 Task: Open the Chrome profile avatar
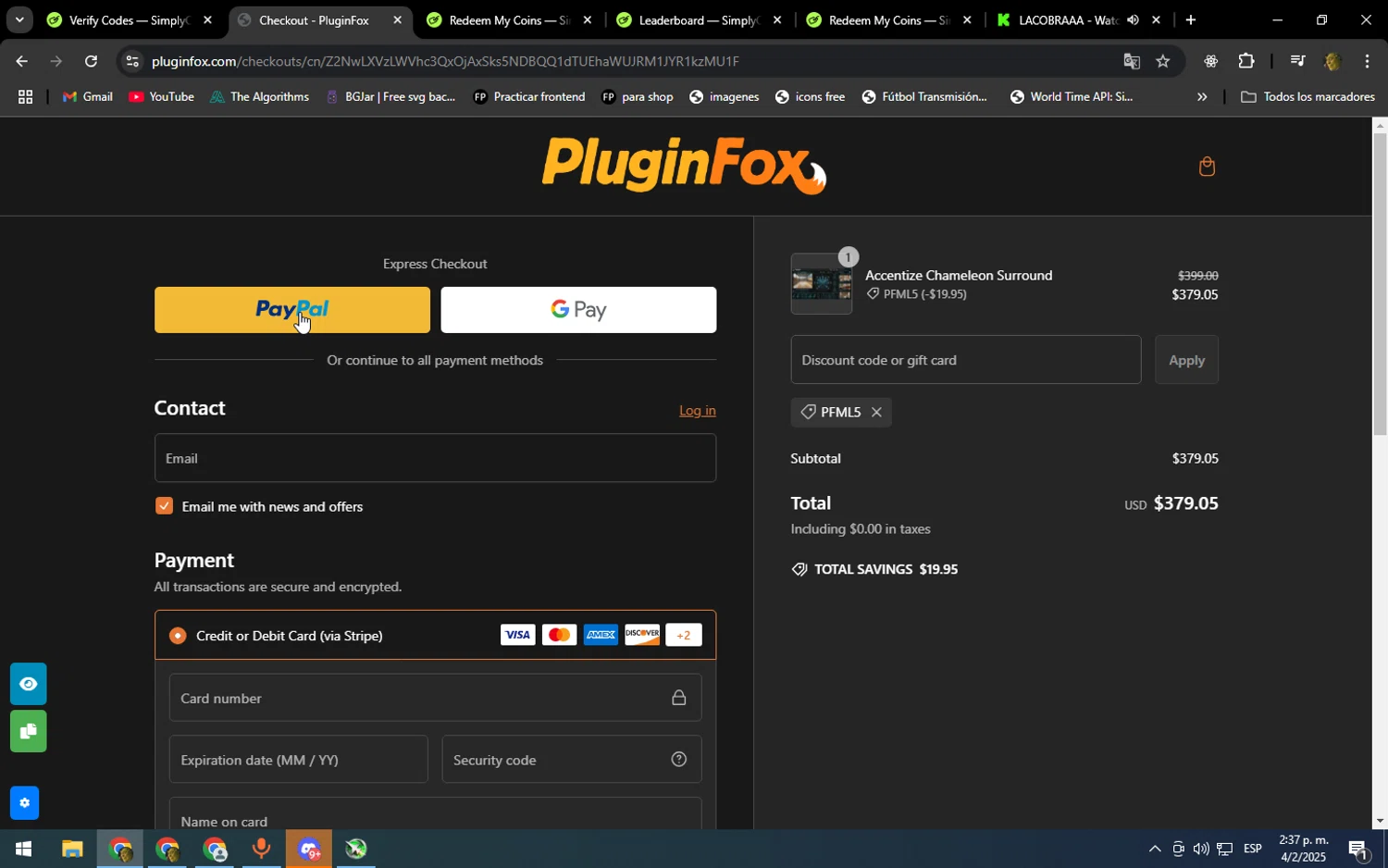(1332, 61)
